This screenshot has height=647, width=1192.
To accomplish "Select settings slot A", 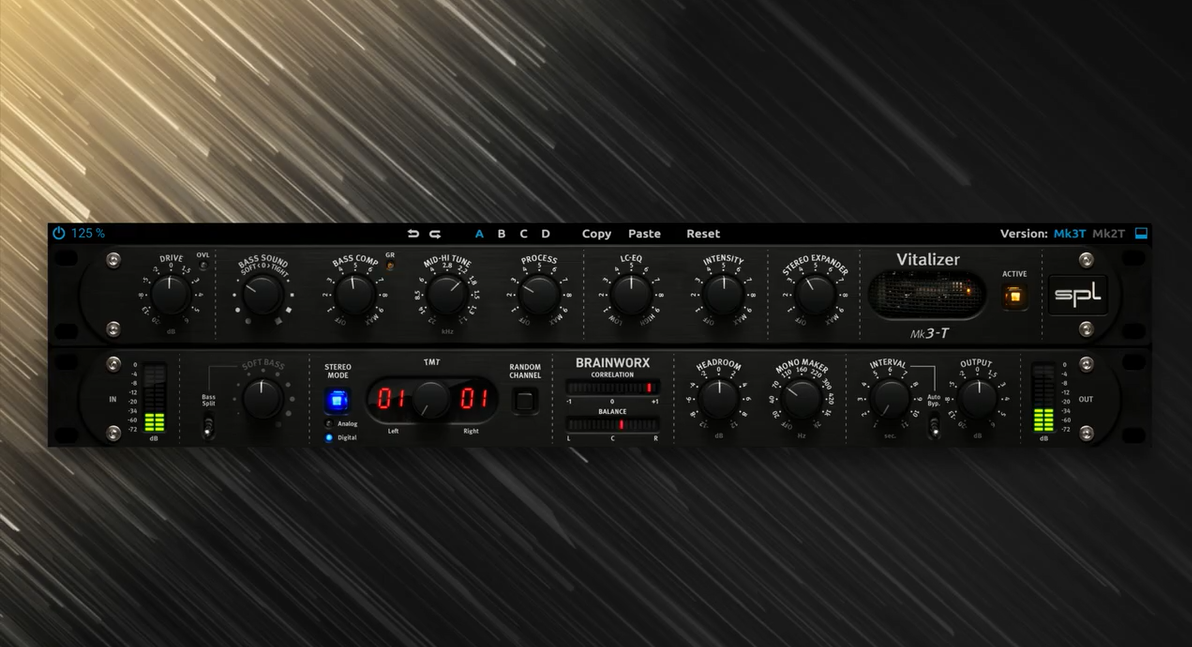I will point(479,233).
